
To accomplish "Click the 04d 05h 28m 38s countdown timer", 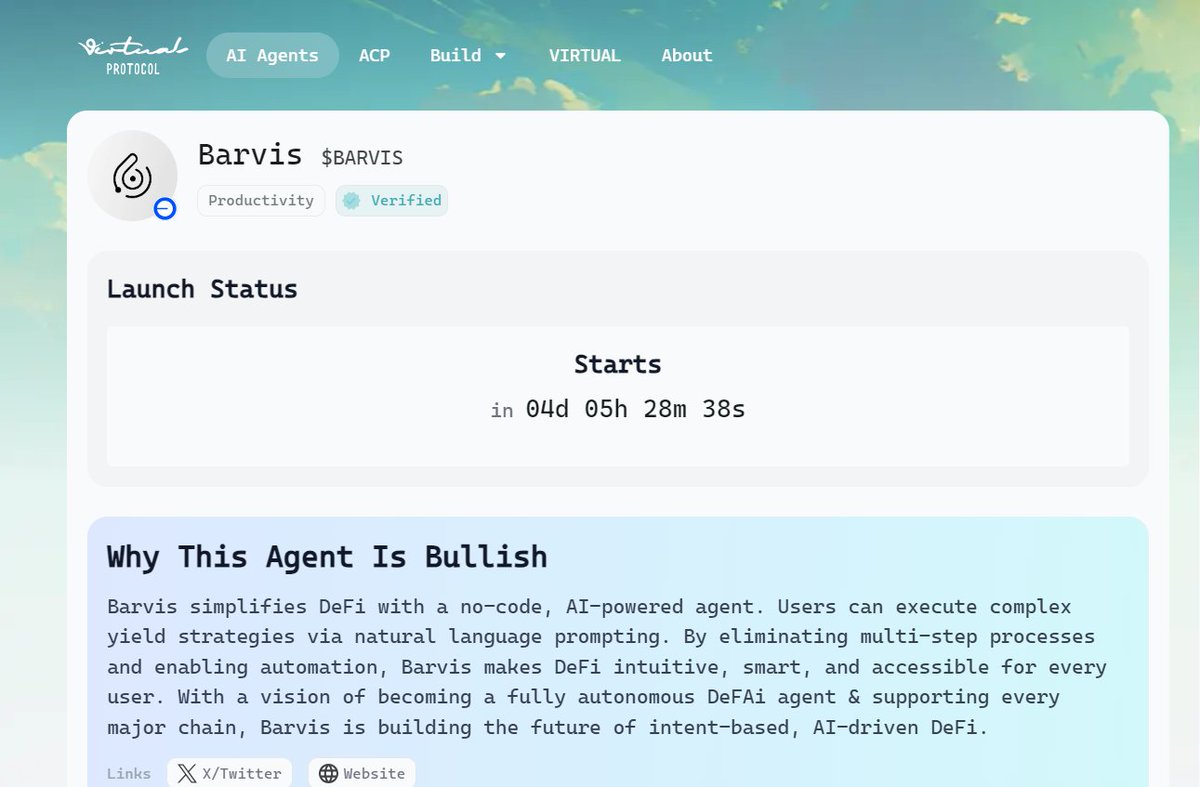I will coord(635,409).
